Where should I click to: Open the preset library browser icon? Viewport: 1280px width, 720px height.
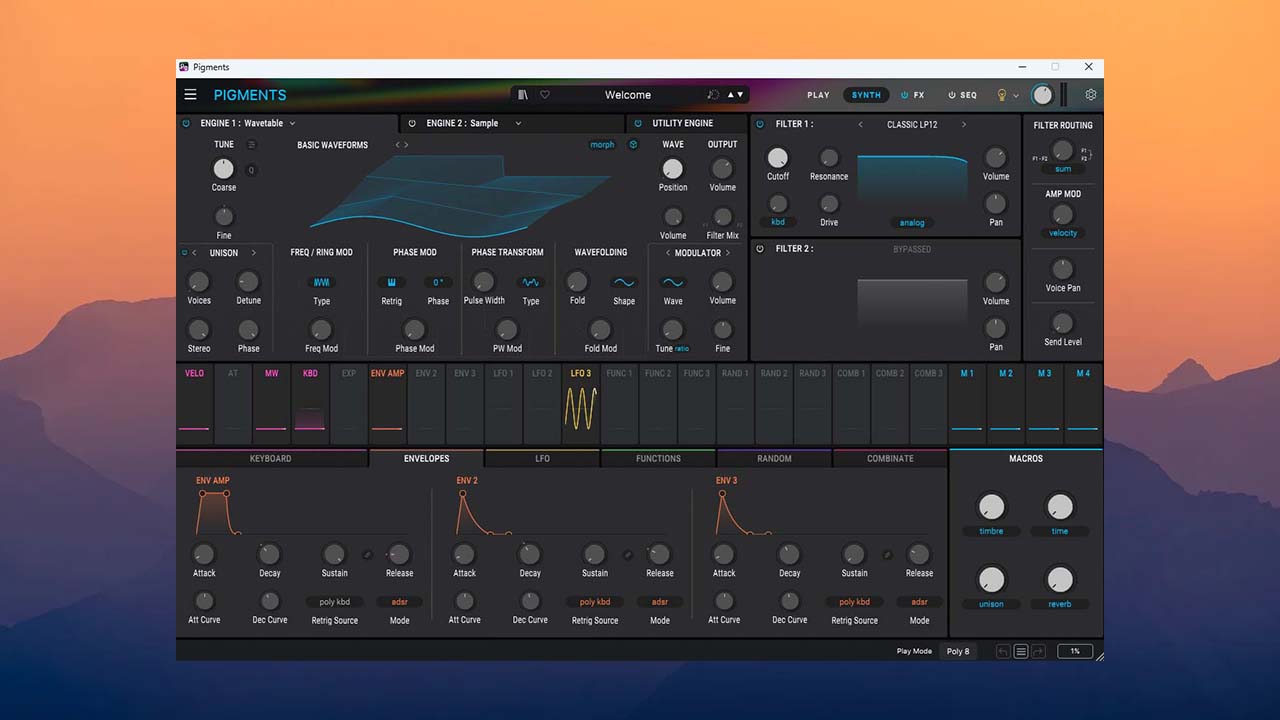coord(523,95)
